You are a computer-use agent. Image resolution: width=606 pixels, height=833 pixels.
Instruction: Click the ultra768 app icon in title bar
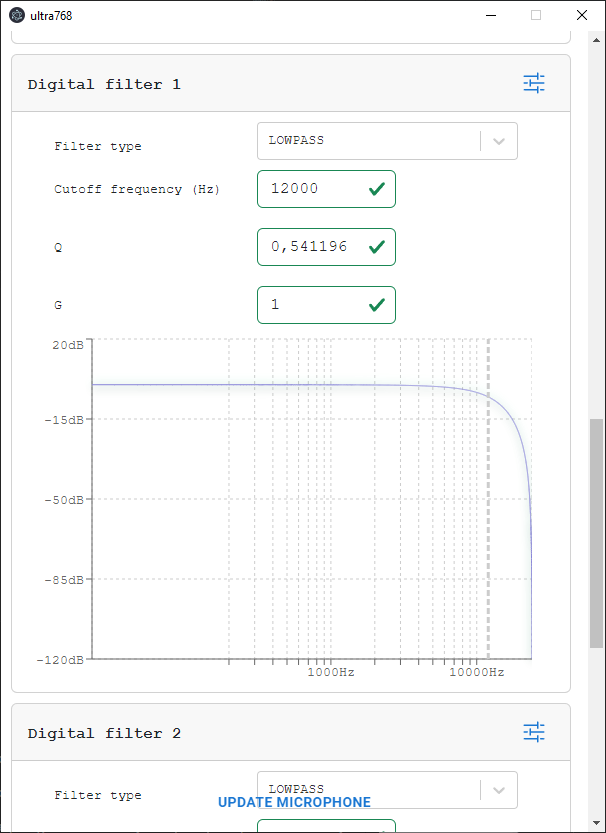pos(17,15)
